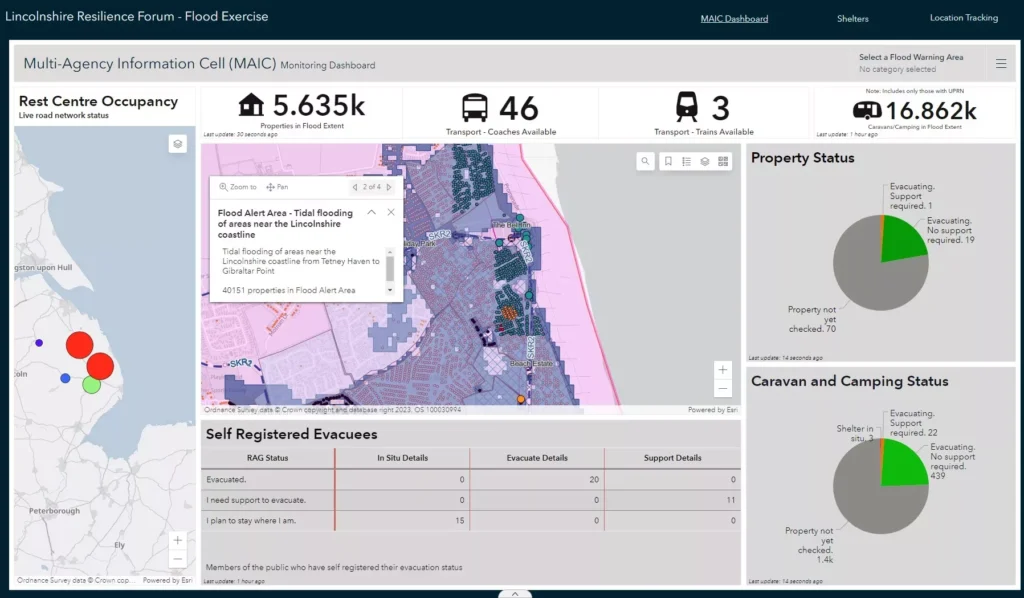The height and width of the screenshot is (598, 1024).
Task: Open the map bookmarks icon
Action: [x=669, y=161]
